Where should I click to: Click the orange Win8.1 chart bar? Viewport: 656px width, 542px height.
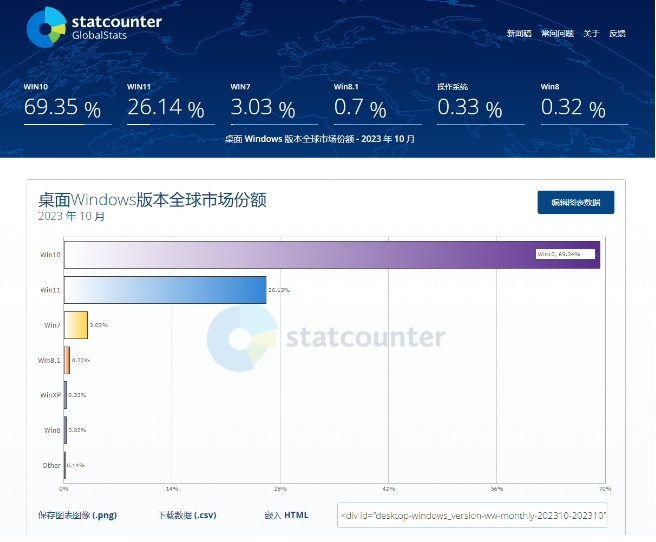pos(67,360)
